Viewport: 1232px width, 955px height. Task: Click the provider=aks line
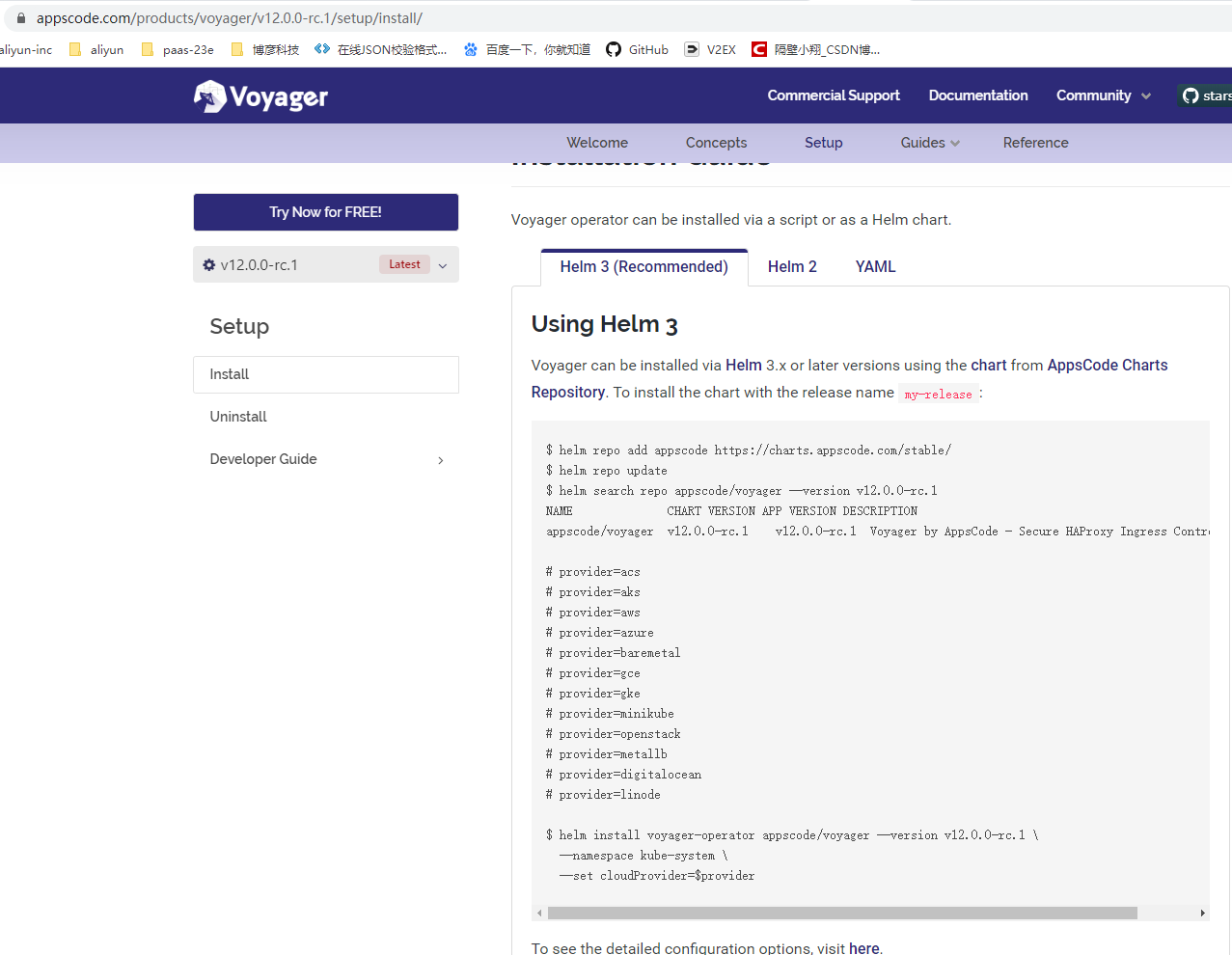click(593, 592)
